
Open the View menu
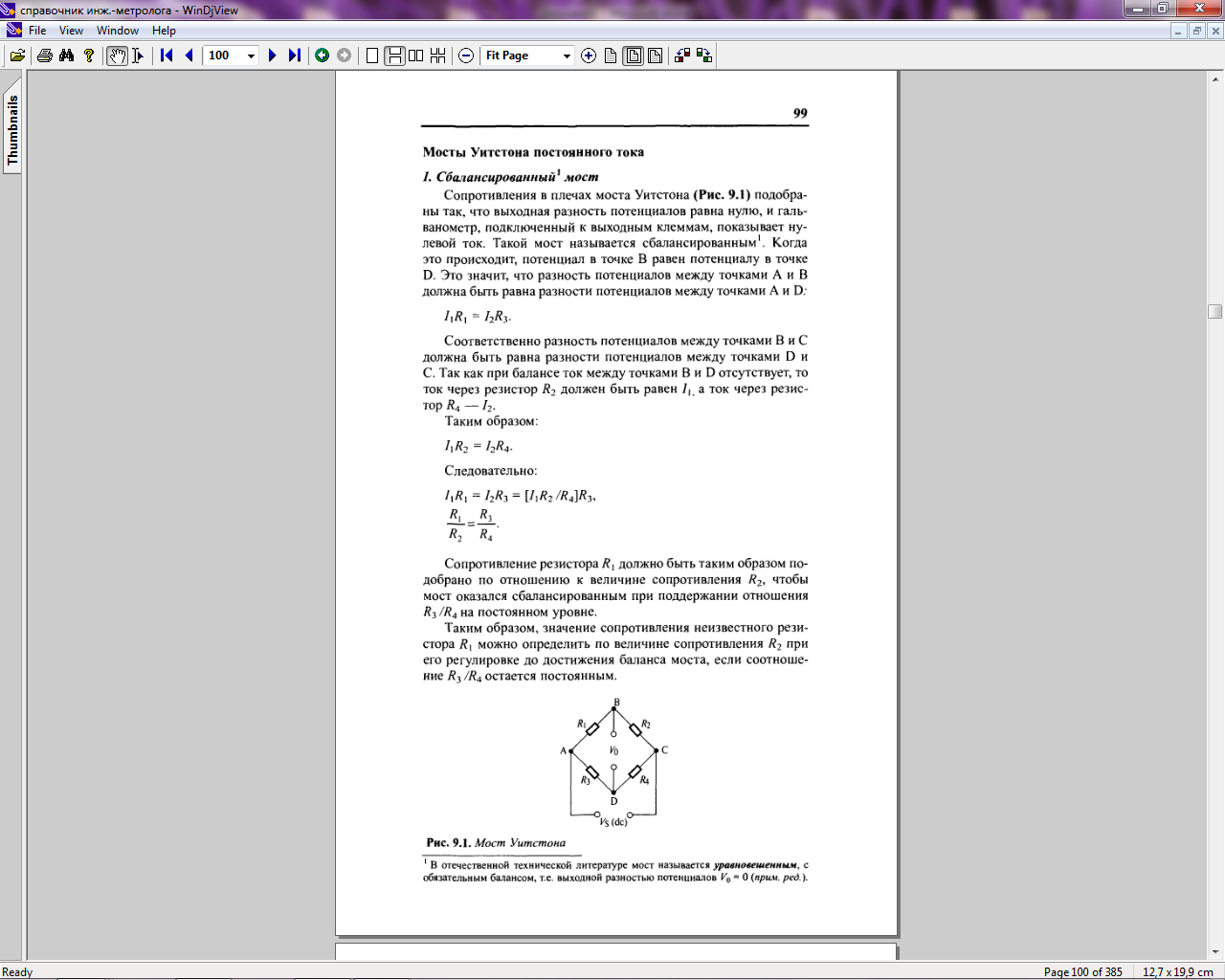pos(71,31)
